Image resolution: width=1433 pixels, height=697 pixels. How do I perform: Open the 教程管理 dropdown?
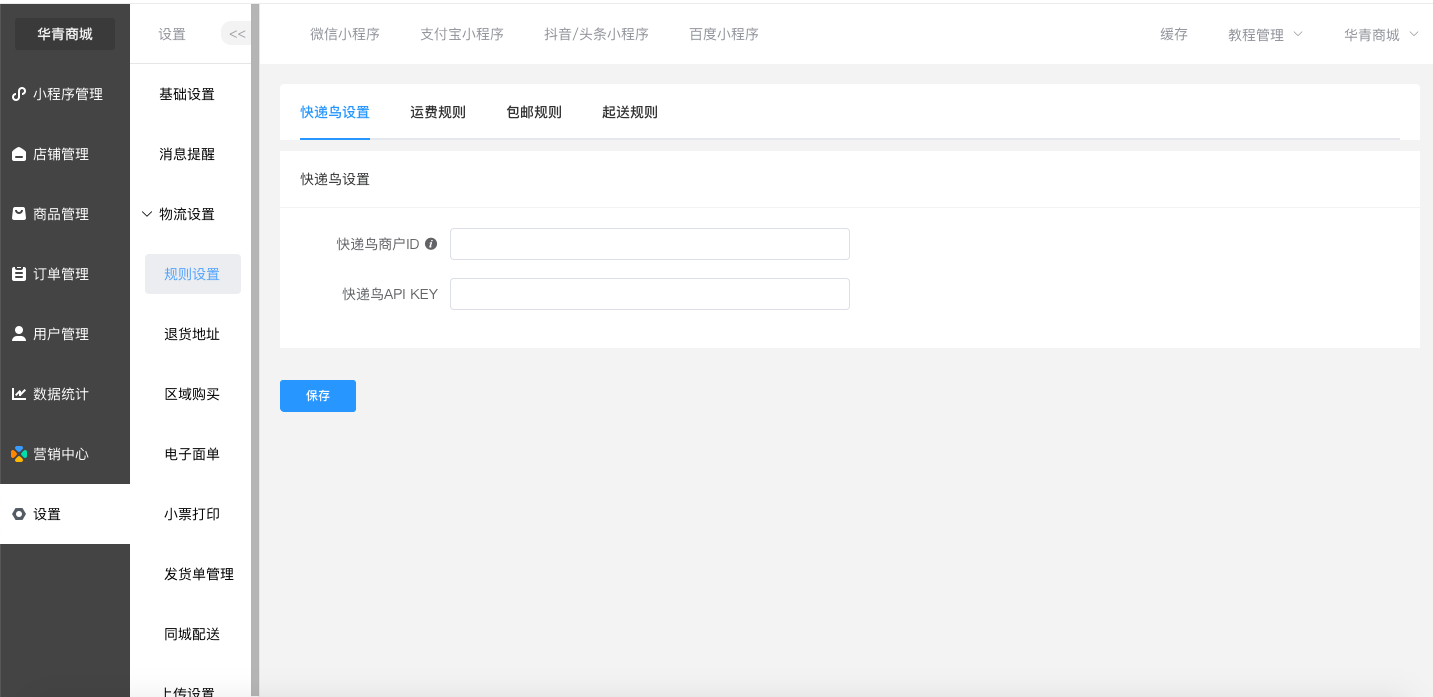tap(1265, 34)
